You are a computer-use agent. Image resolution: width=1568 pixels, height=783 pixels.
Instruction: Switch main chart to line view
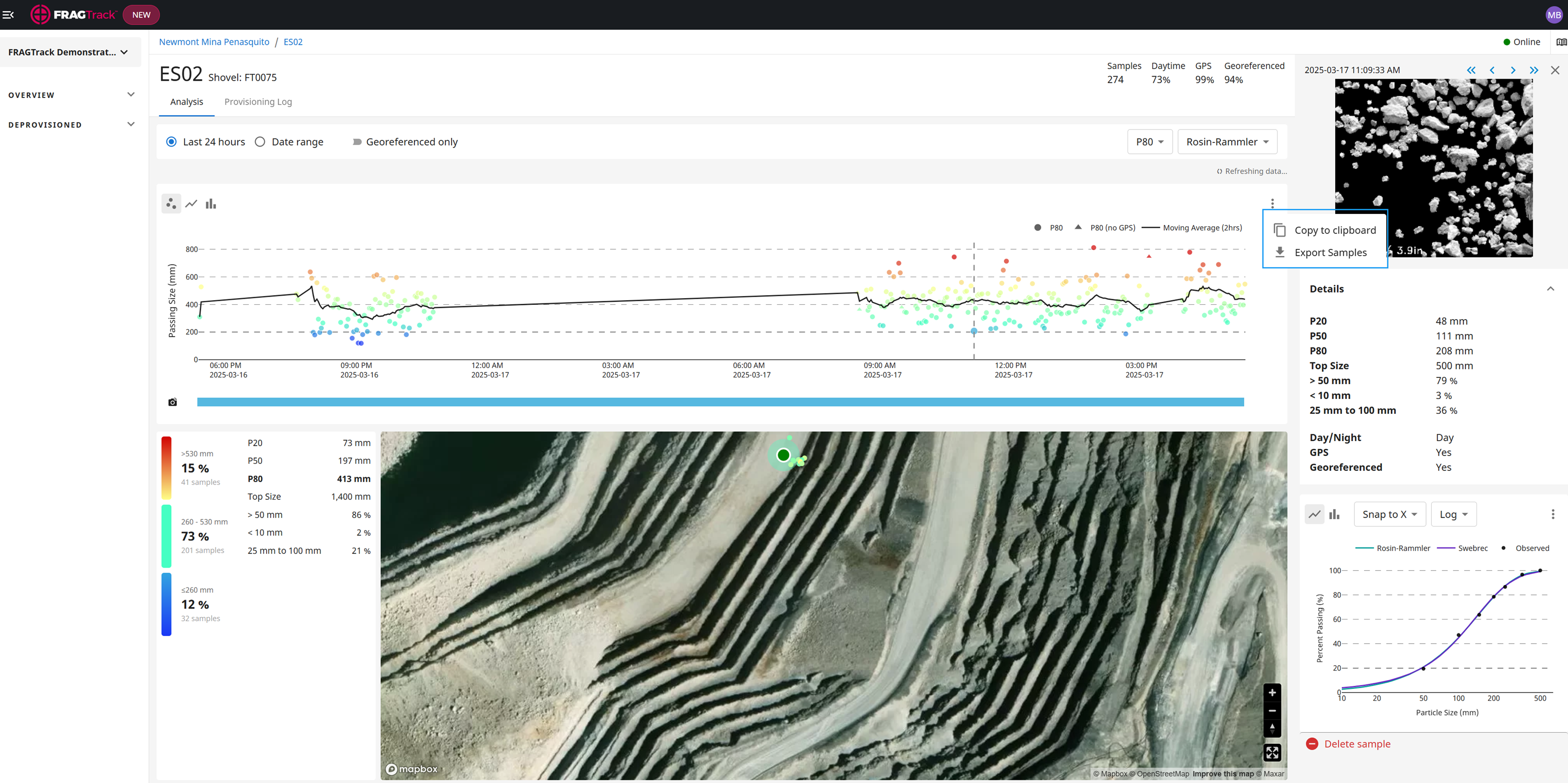pos(191,204)
